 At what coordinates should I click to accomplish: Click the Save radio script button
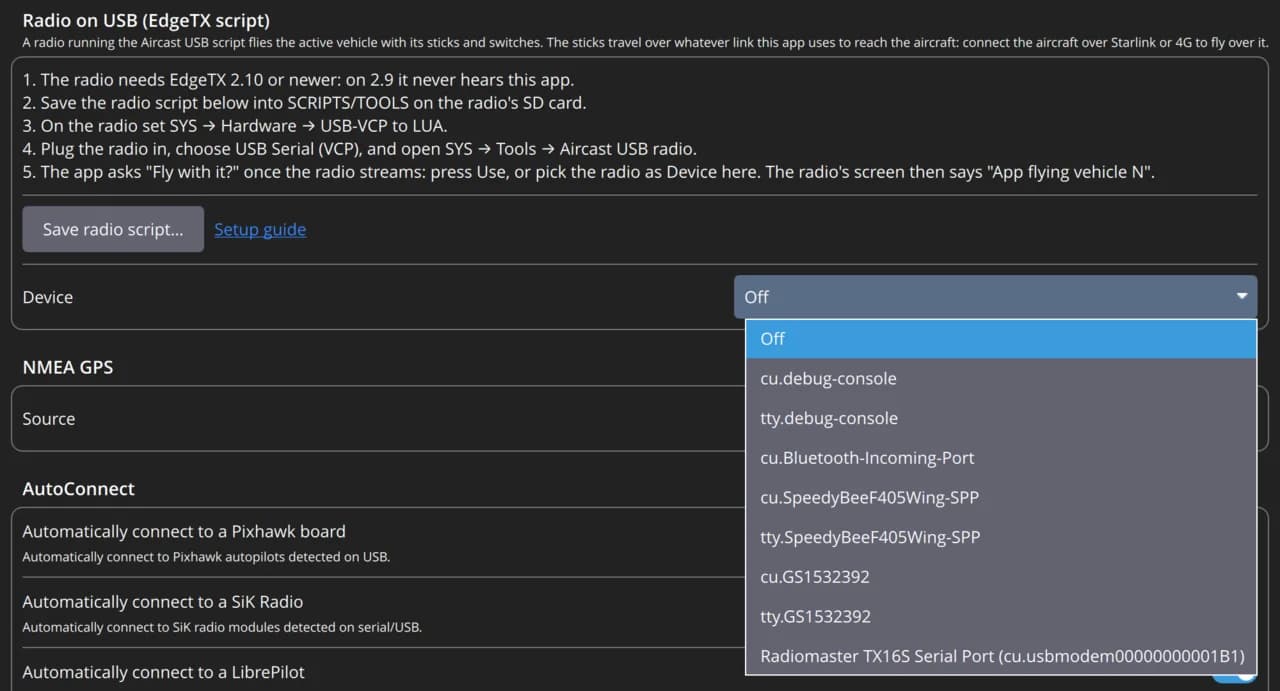113,229
